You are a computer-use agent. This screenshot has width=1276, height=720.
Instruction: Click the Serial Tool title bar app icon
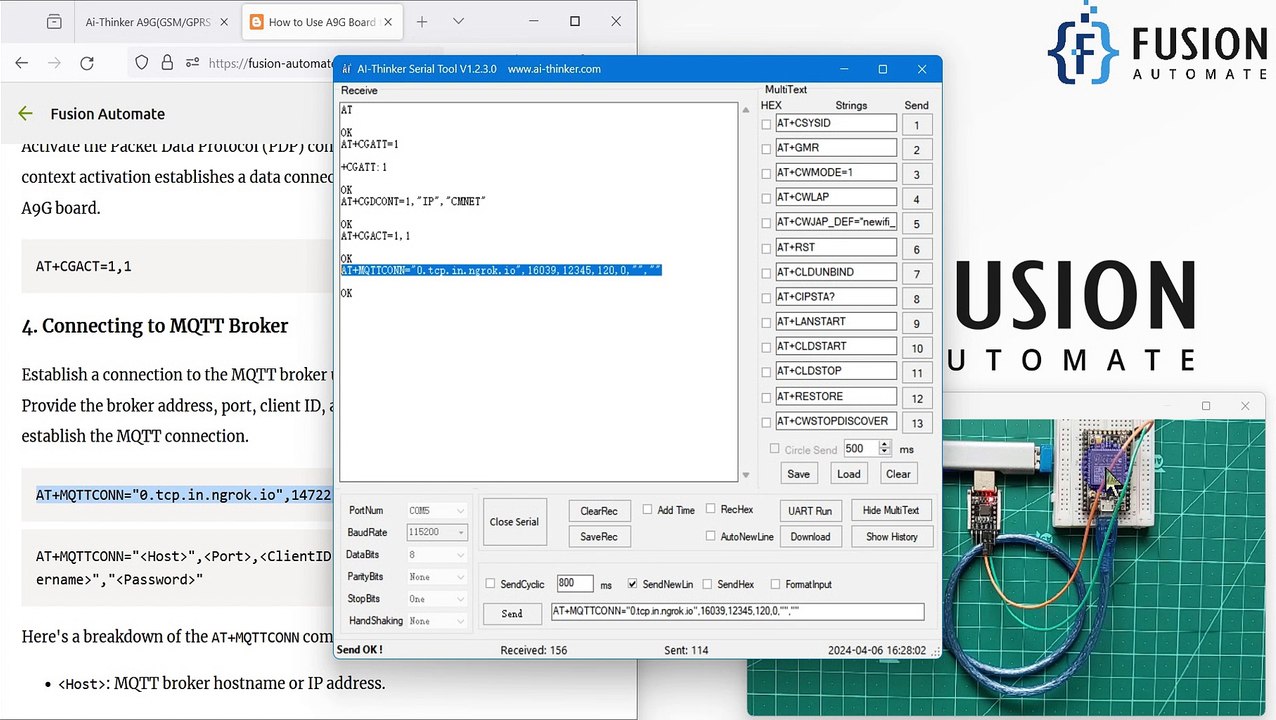click(347, 69)
